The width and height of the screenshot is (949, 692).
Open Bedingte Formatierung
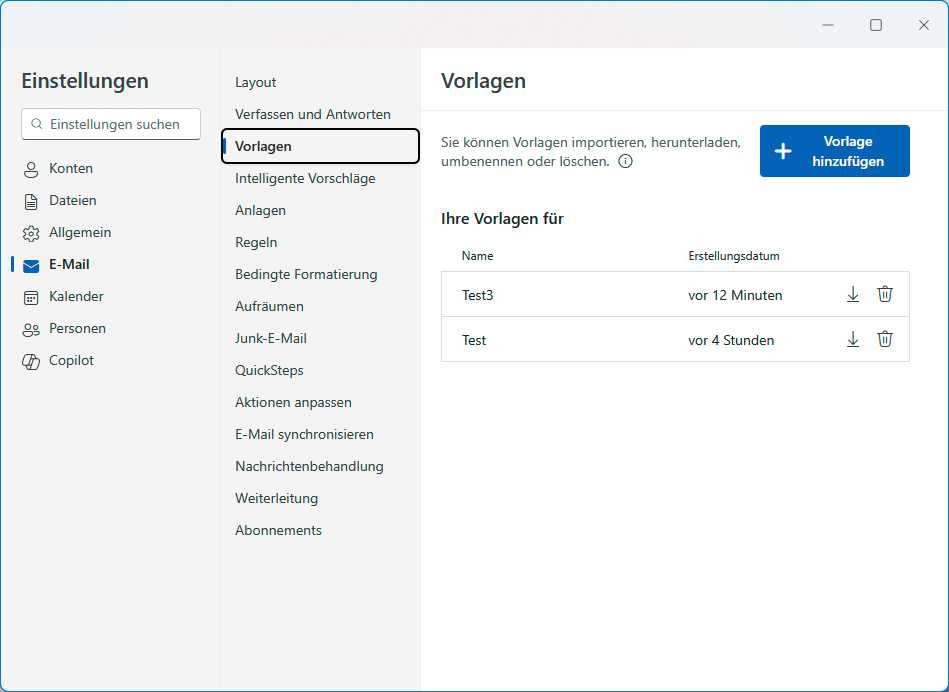click(x=306, y=275)
